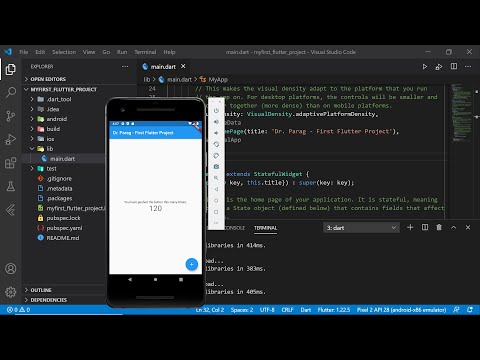Open Explorer views ellipsis menu
480x360 pixels.
[125, 66]
